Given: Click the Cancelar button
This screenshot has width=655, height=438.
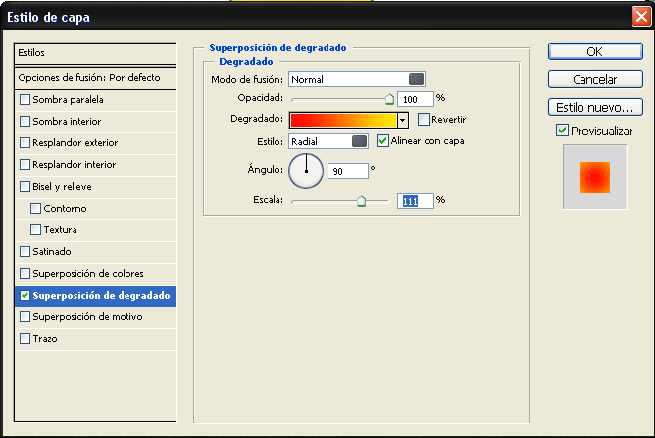Looking at the screenshot, I should click(x=595, y=79).
